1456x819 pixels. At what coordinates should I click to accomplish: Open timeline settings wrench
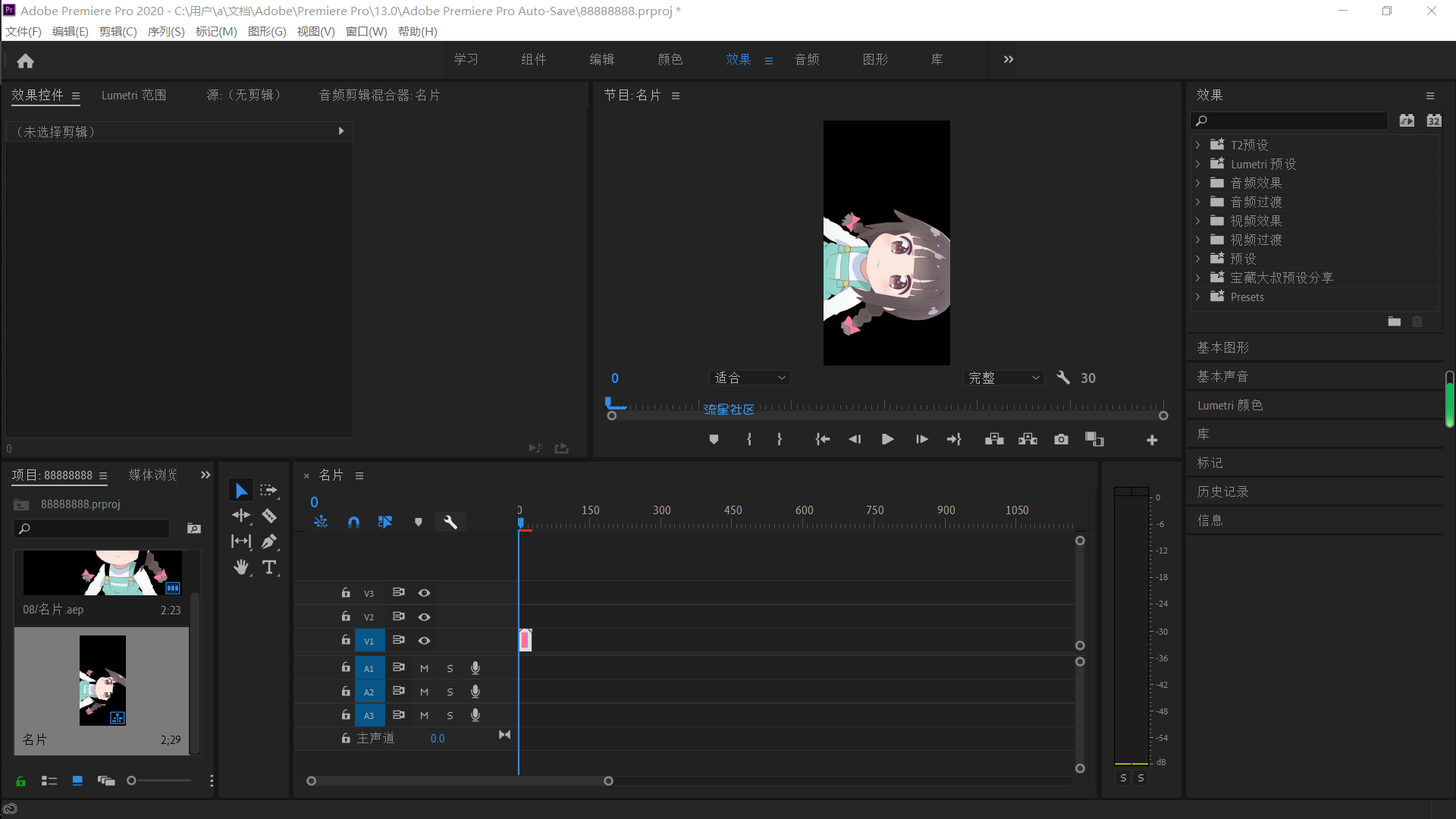(450, 522)
